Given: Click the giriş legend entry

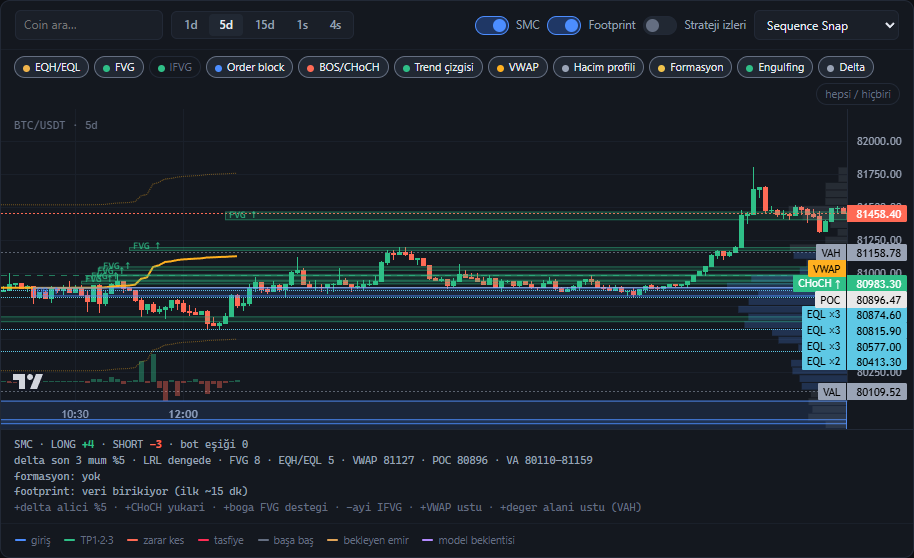Looking at the screenshot, I should click(x=33, y=541).
